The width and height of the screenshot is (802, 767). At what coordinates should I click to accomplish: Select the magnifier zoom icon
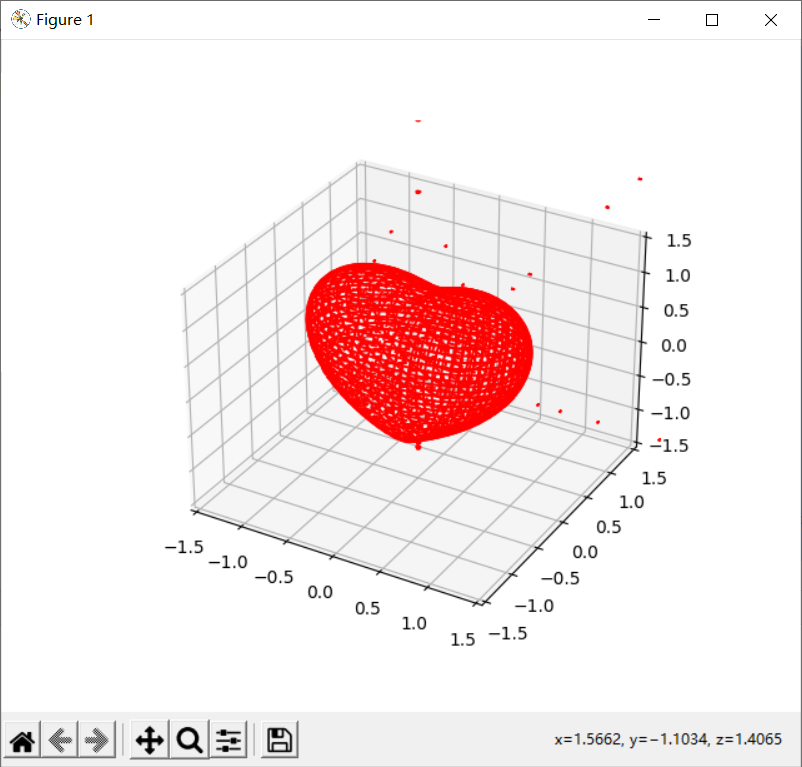point(189,739)
